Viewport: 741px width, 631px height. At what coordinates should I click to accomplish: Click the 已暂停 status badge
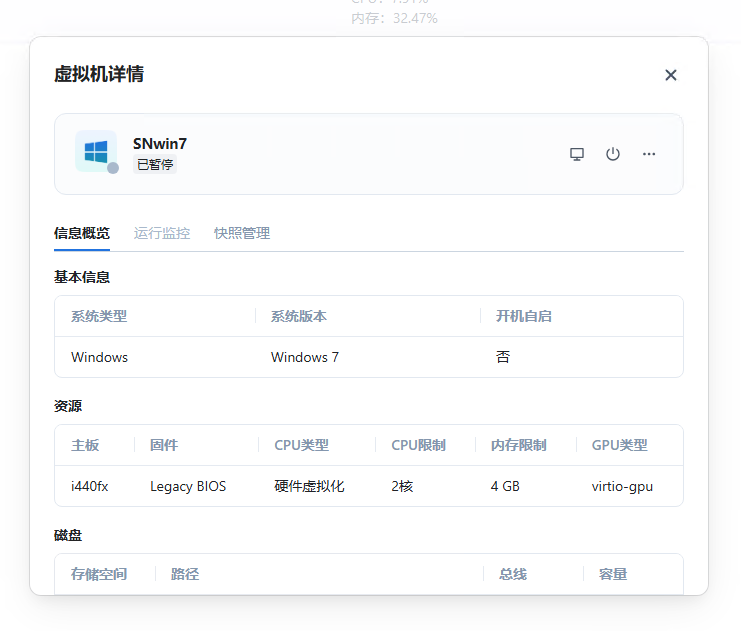coord(155,164)
